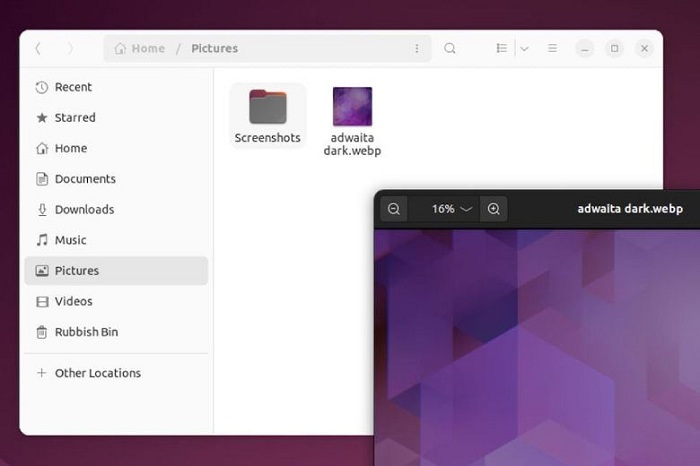Go back with the Files back arrow
This screenshot has width=700, height=466.
coord(38,48)
